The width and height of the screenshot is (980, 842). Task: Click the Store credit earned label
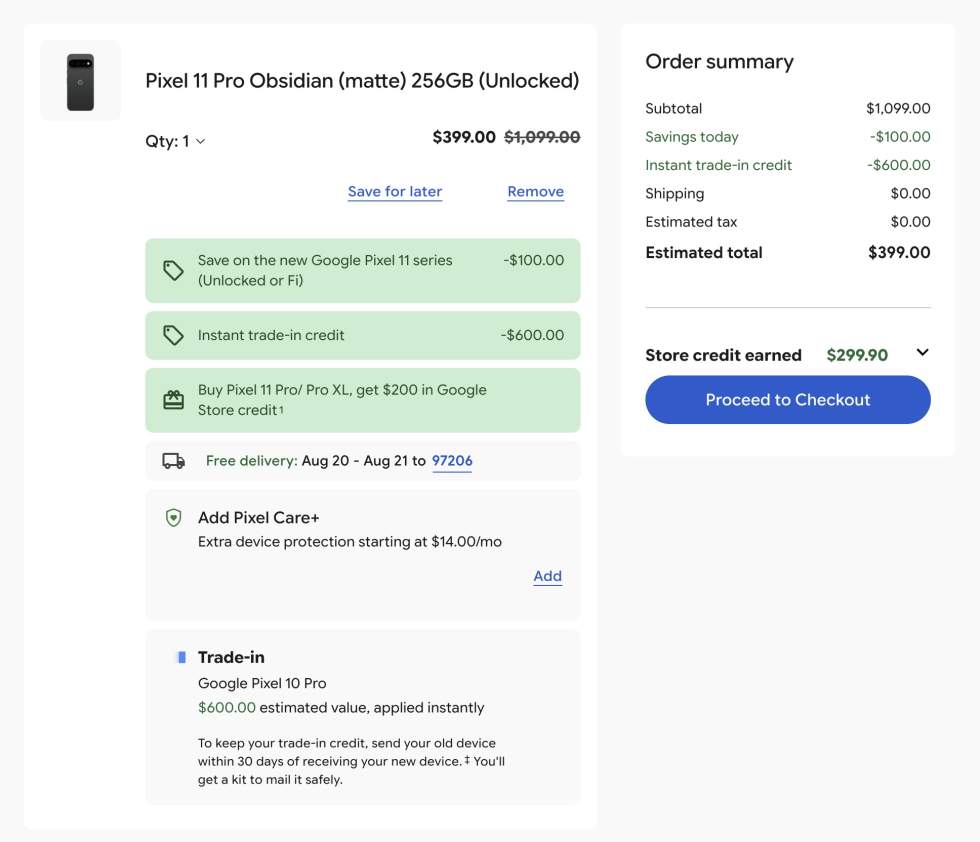pos(723,355)
